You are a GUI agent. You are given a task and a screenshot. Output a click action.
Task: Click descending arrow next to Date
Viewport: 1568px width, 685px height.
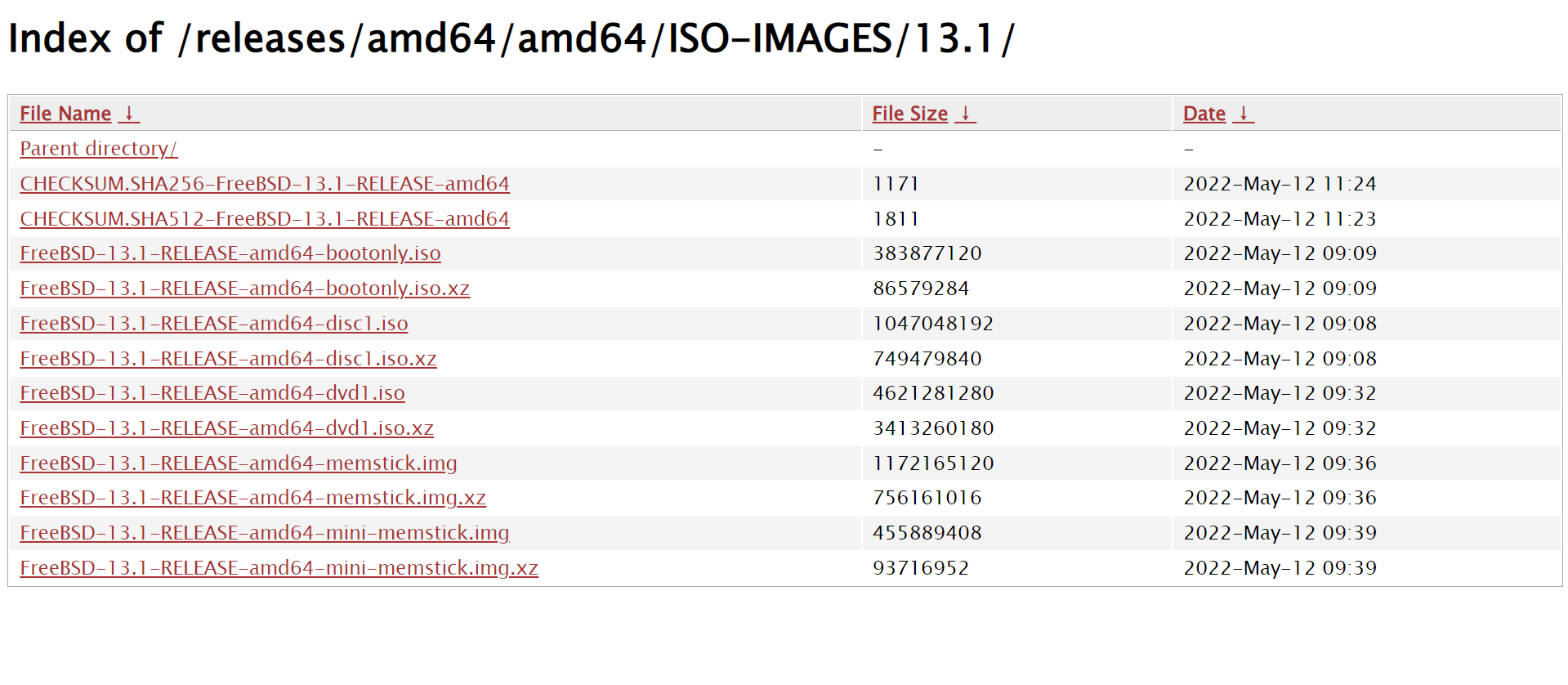(x=1243, y=114)
